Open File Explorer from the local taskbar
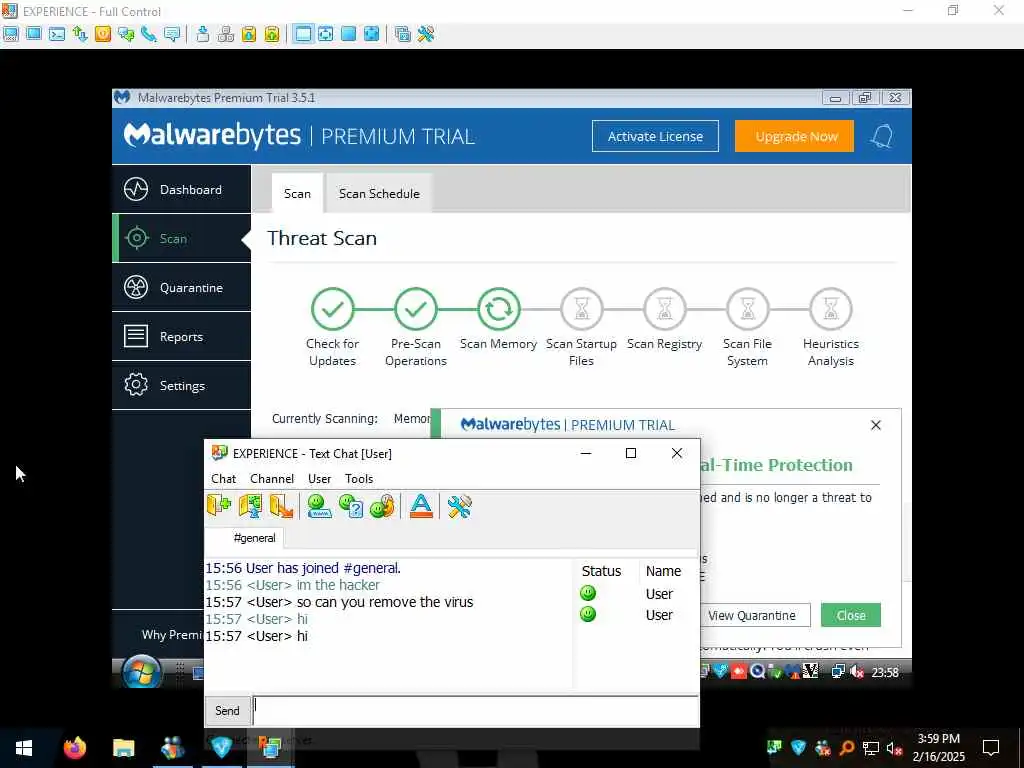The image size is (1024, 768). [123, 747]
